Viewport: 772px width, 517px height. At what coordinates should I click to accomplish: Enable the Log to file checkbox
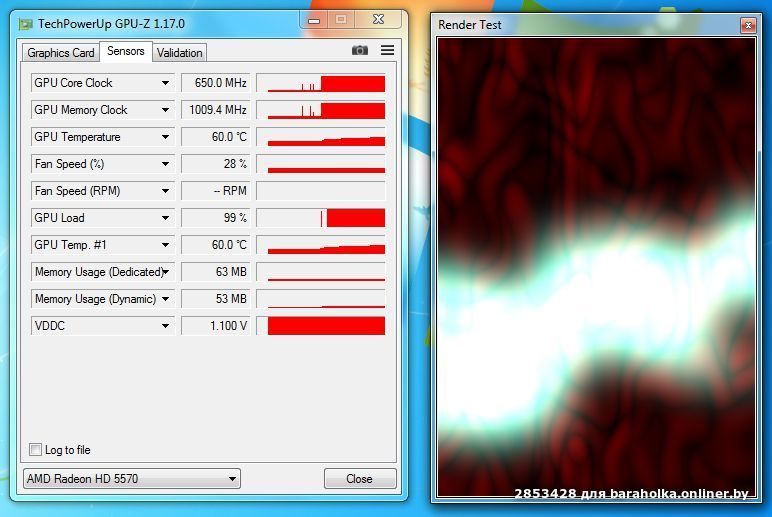pos(35,450)
